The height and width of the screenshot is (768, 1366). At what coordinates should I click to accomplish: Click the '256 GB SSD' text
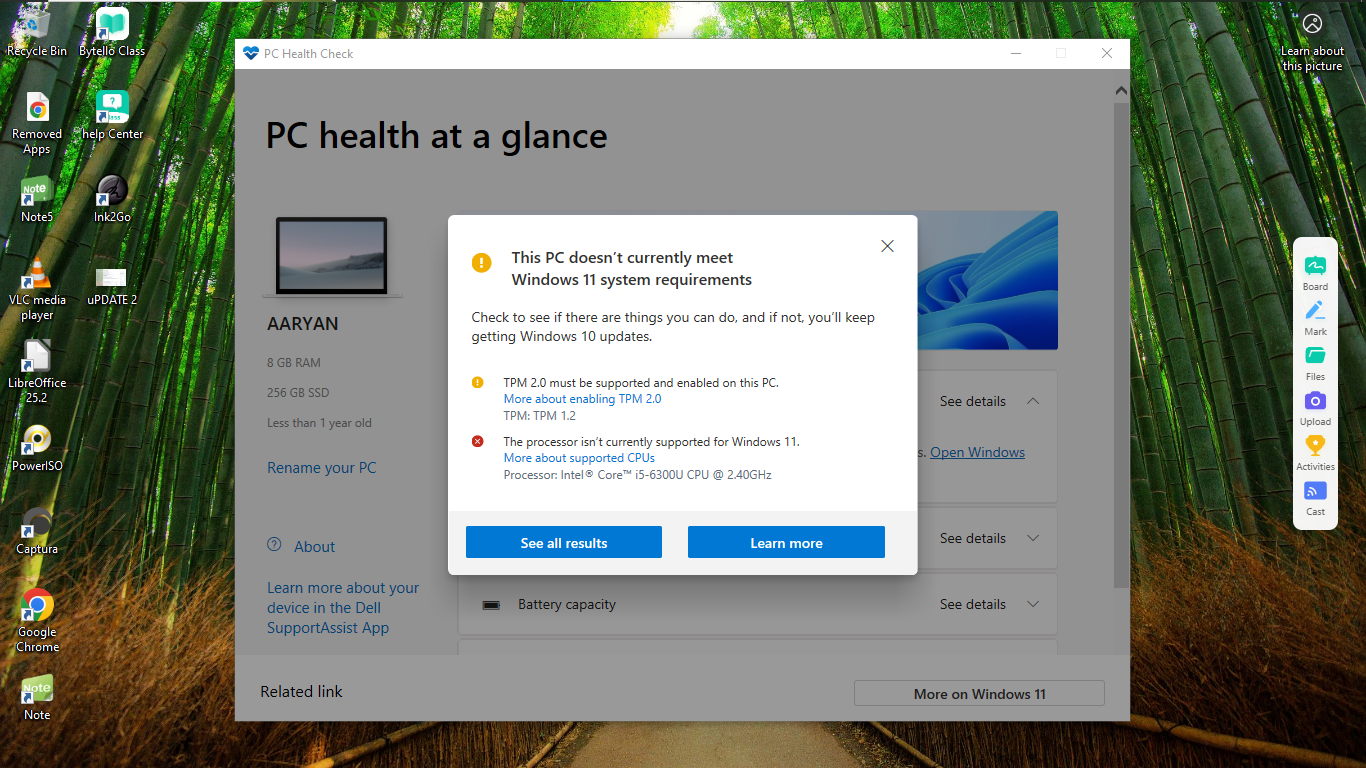pyautogui.click(x=298, y=393)
